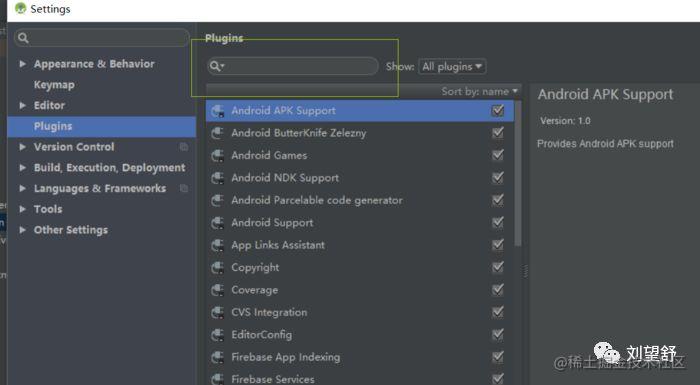Select the App Links Assistant row
The image size is (700, 385).
tap(360, 245)
